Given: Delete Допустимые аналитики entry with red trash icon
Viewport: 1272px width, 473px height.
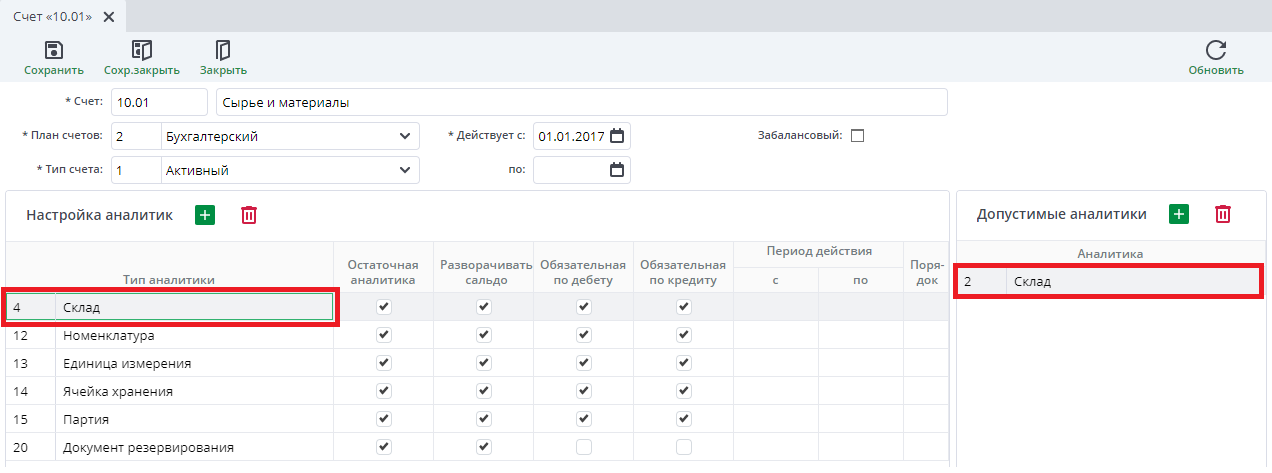Looking at the screenshot, I should (x=1222, y=214).
